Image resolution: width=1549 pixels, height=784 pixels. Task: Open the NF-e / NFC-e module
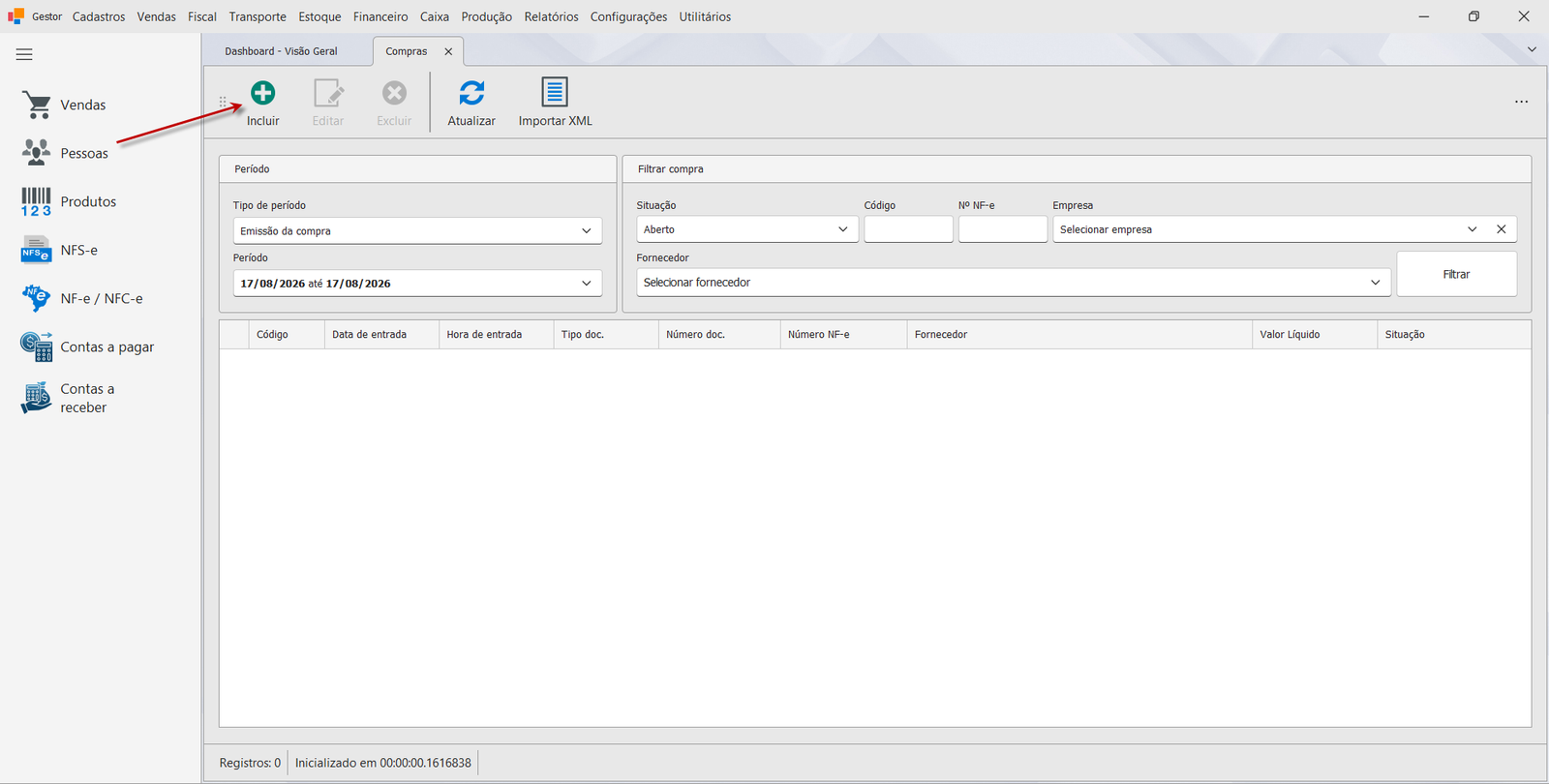point(82,298)
